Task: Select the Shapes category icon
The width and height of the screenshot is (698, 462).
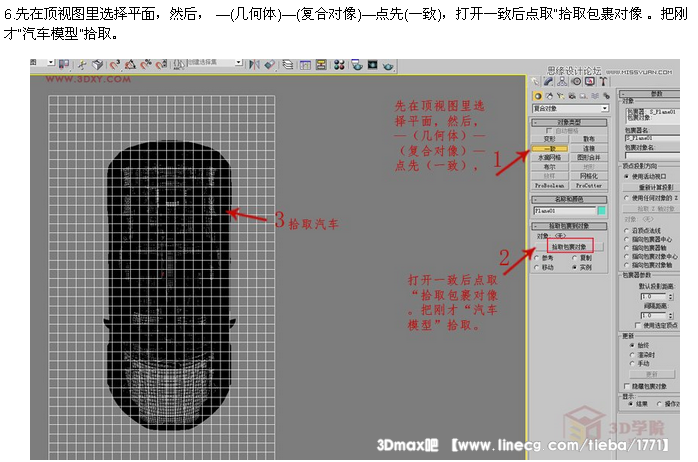Action: click(x=549, y=96)
